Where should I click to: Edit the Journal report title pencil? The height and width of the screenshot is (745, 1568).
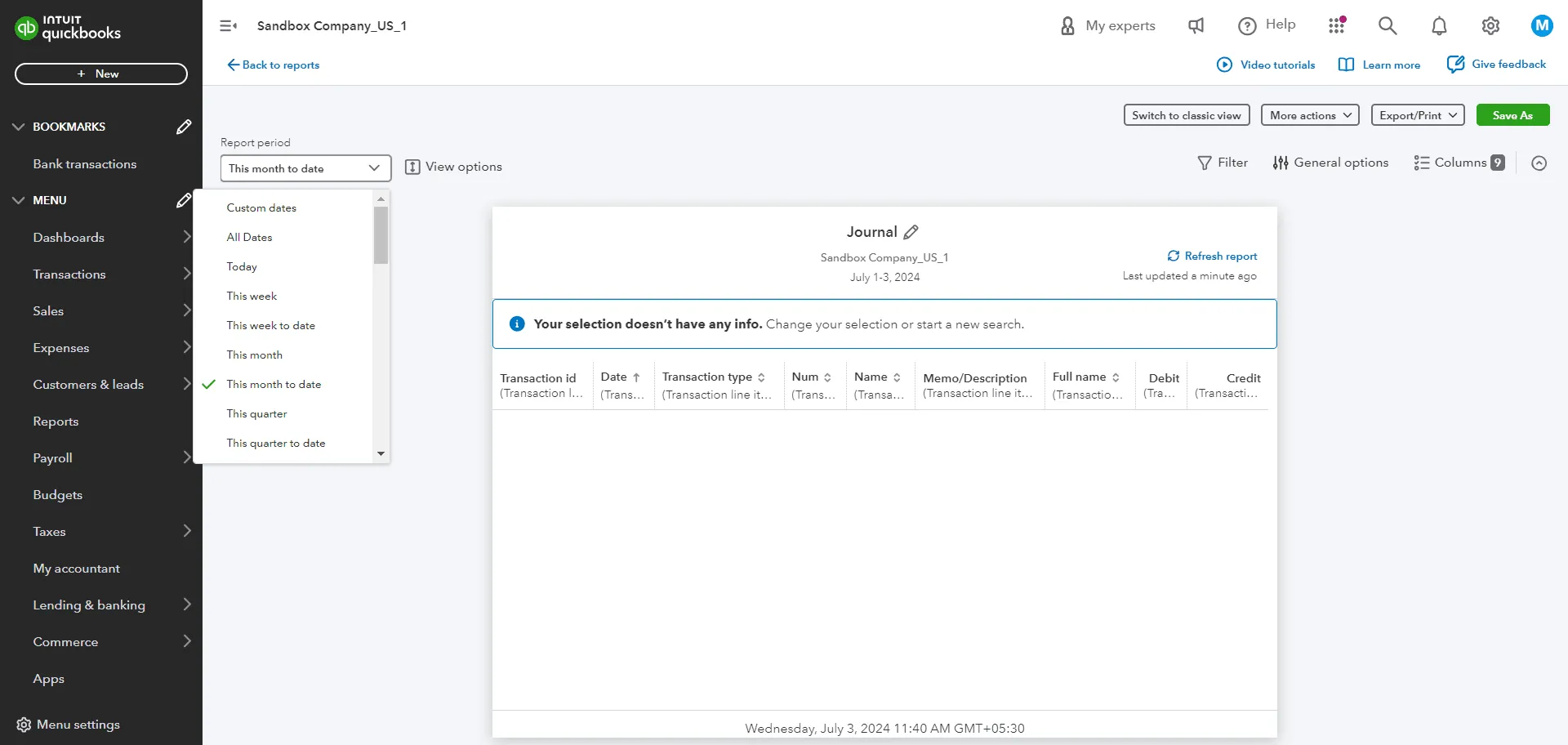[x=911, y=232]
